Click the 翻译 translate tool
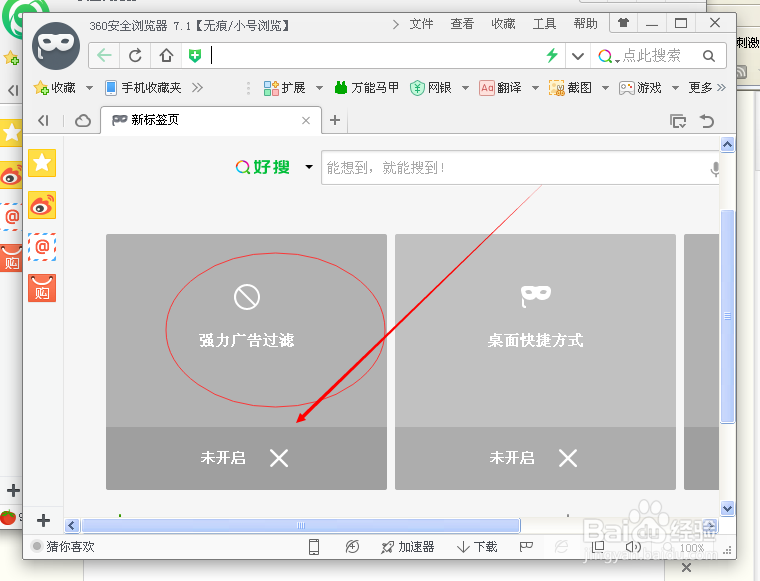The height and width of the screenshot is (581, 760). pos(500,88)
